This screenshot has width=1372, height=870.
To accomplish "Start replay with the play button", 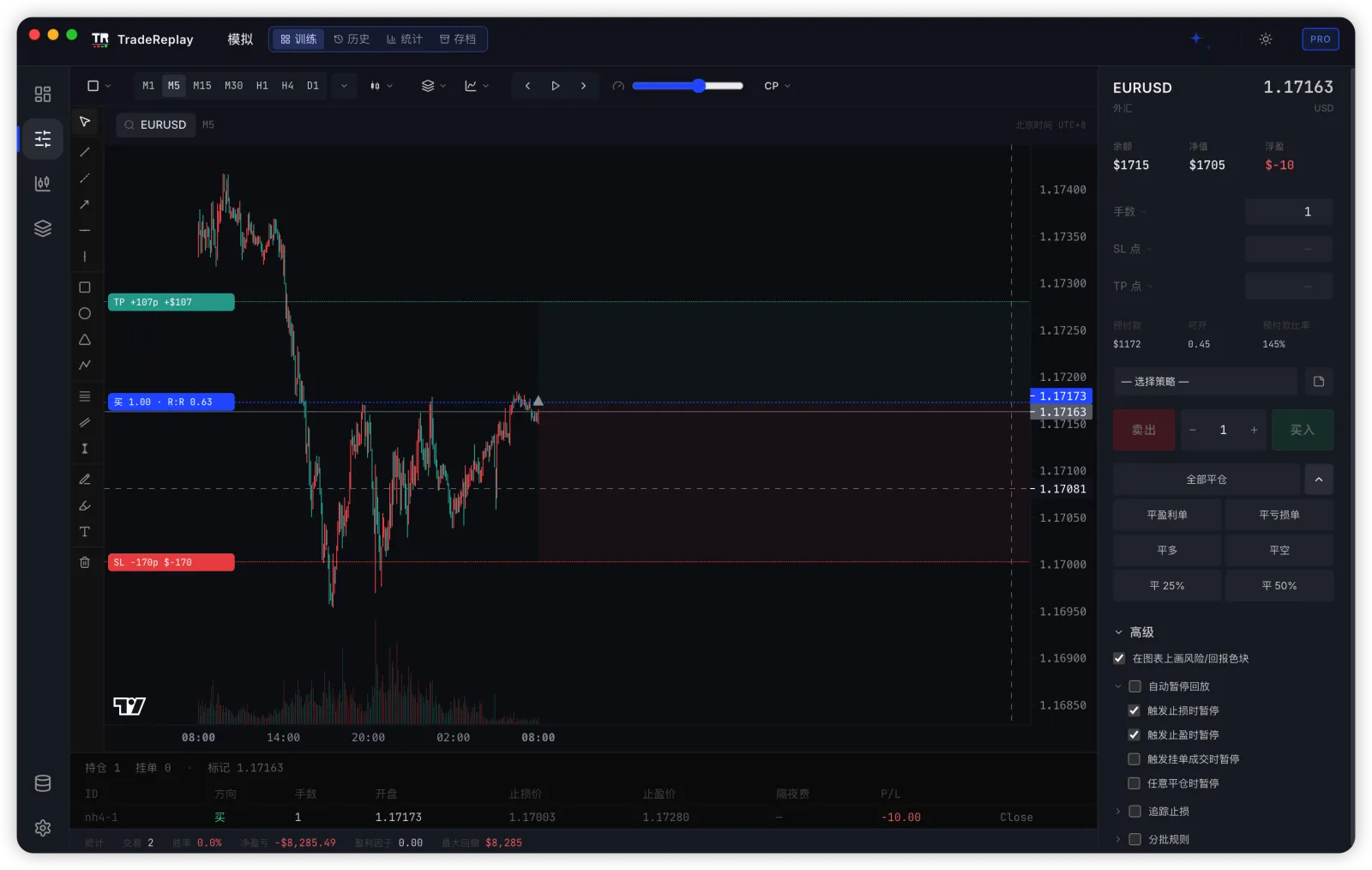I will (556, 86).
